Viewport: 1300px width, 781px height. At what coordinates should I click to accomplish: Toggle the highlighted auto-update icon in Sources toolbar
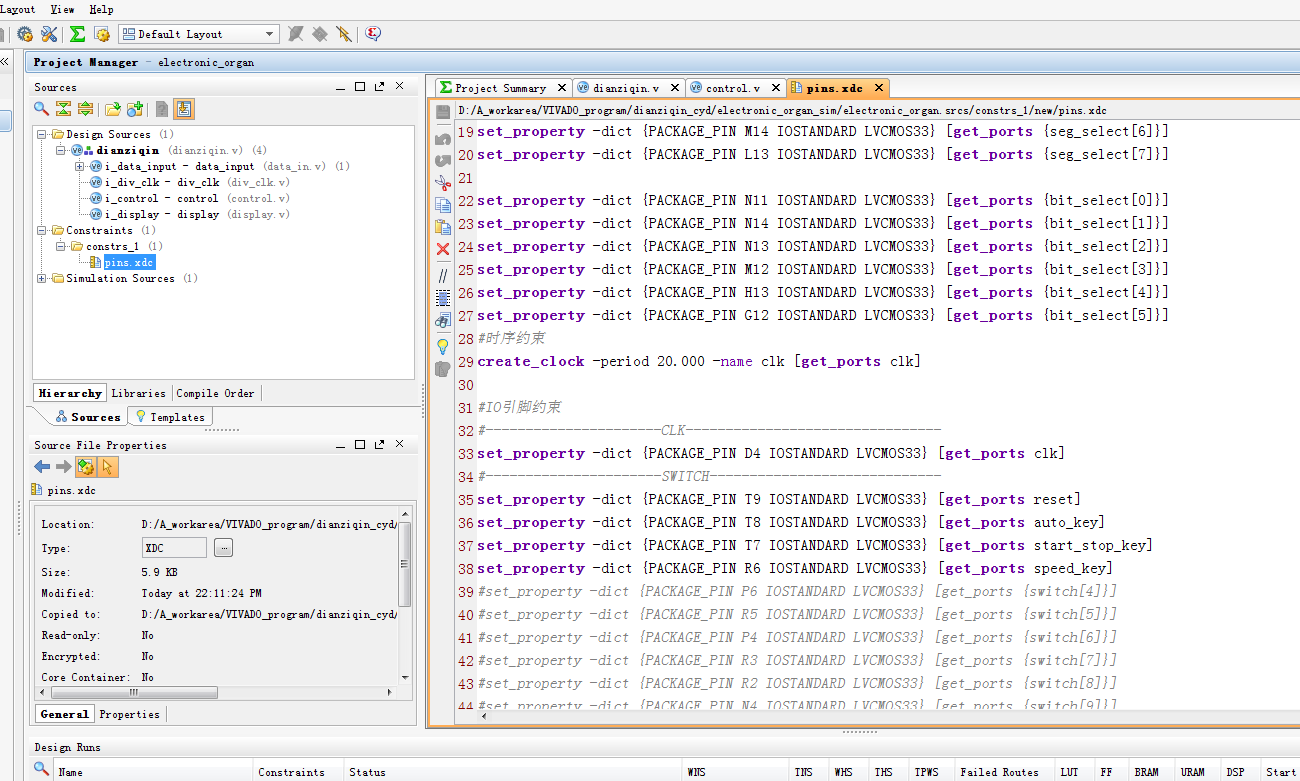[x=184, y=109]
